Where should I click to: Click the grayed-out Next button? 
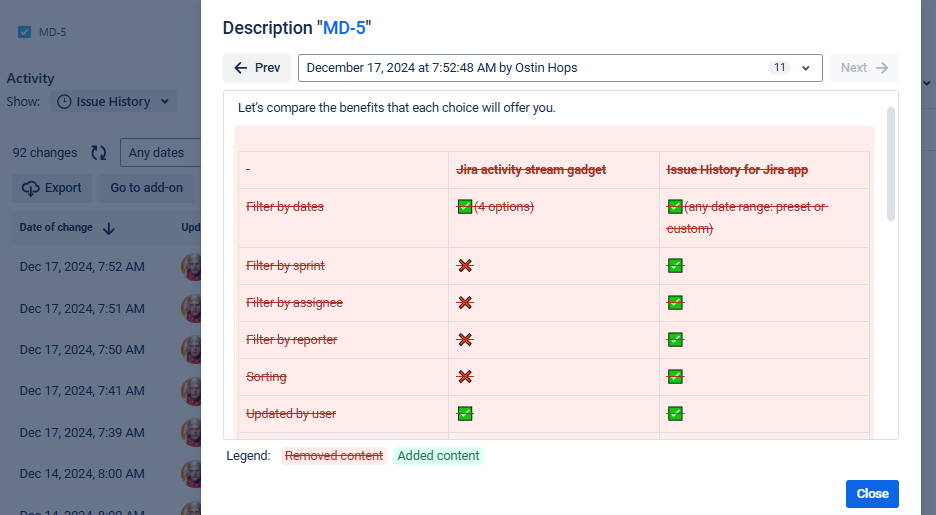tap(864, 68)
